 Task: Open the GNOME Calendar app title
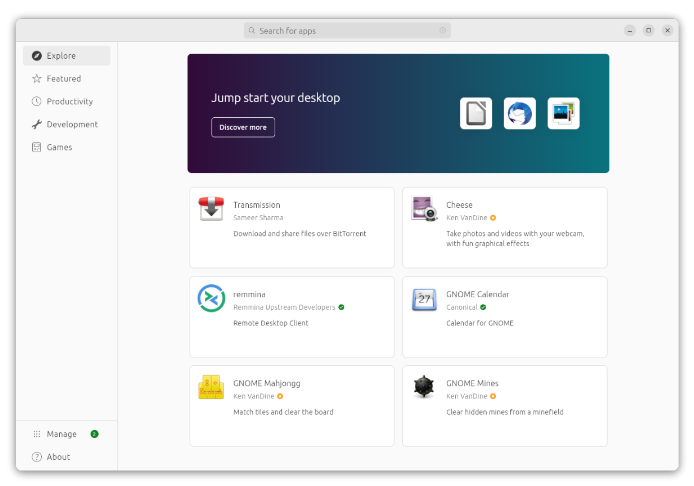pyautogui.click(x=478, y=294)
